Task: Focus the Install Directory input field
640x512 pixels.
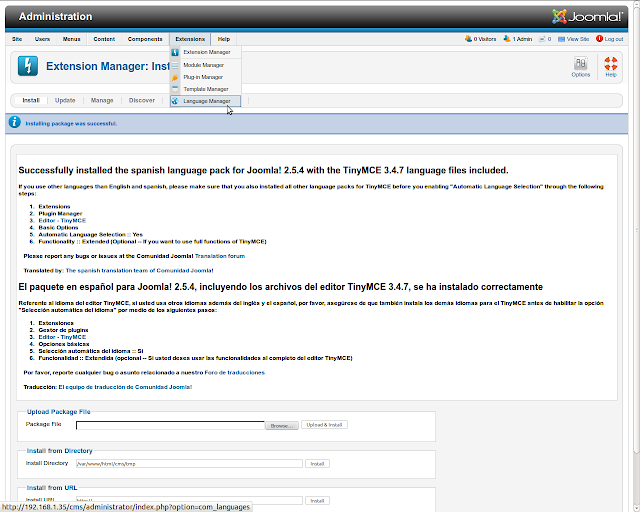Action: click(189, 464)
